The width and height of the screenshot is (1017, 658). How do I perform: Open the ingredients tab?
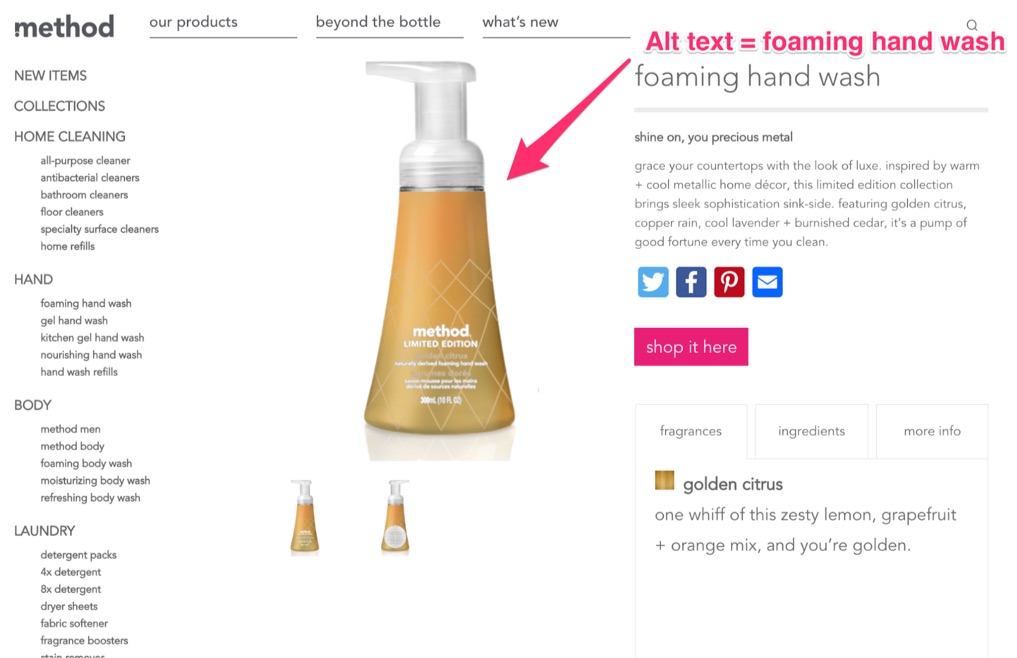[811, 431]
